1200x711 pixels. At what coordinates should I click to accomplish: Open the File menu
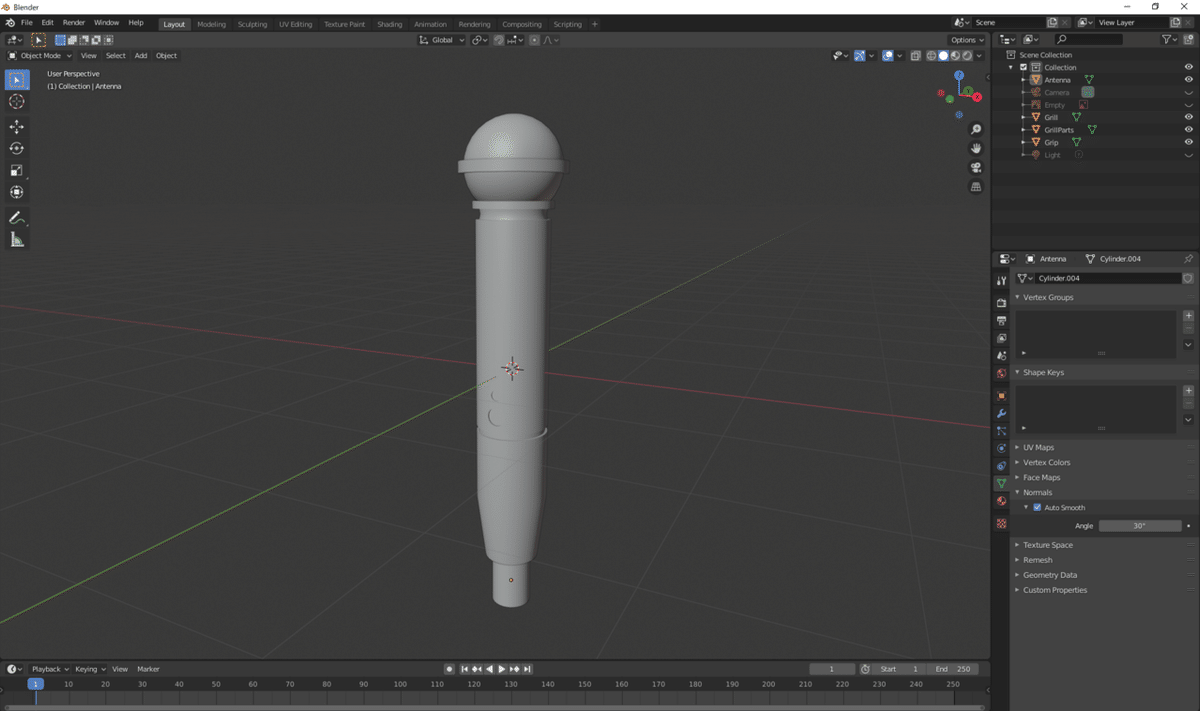27,22
